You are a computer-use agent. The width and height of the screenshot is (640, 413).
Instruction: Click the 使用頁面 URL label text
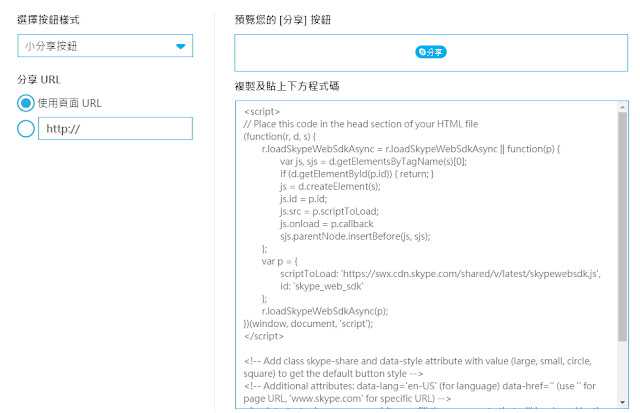pyautogui.click(x=69, y=103)
